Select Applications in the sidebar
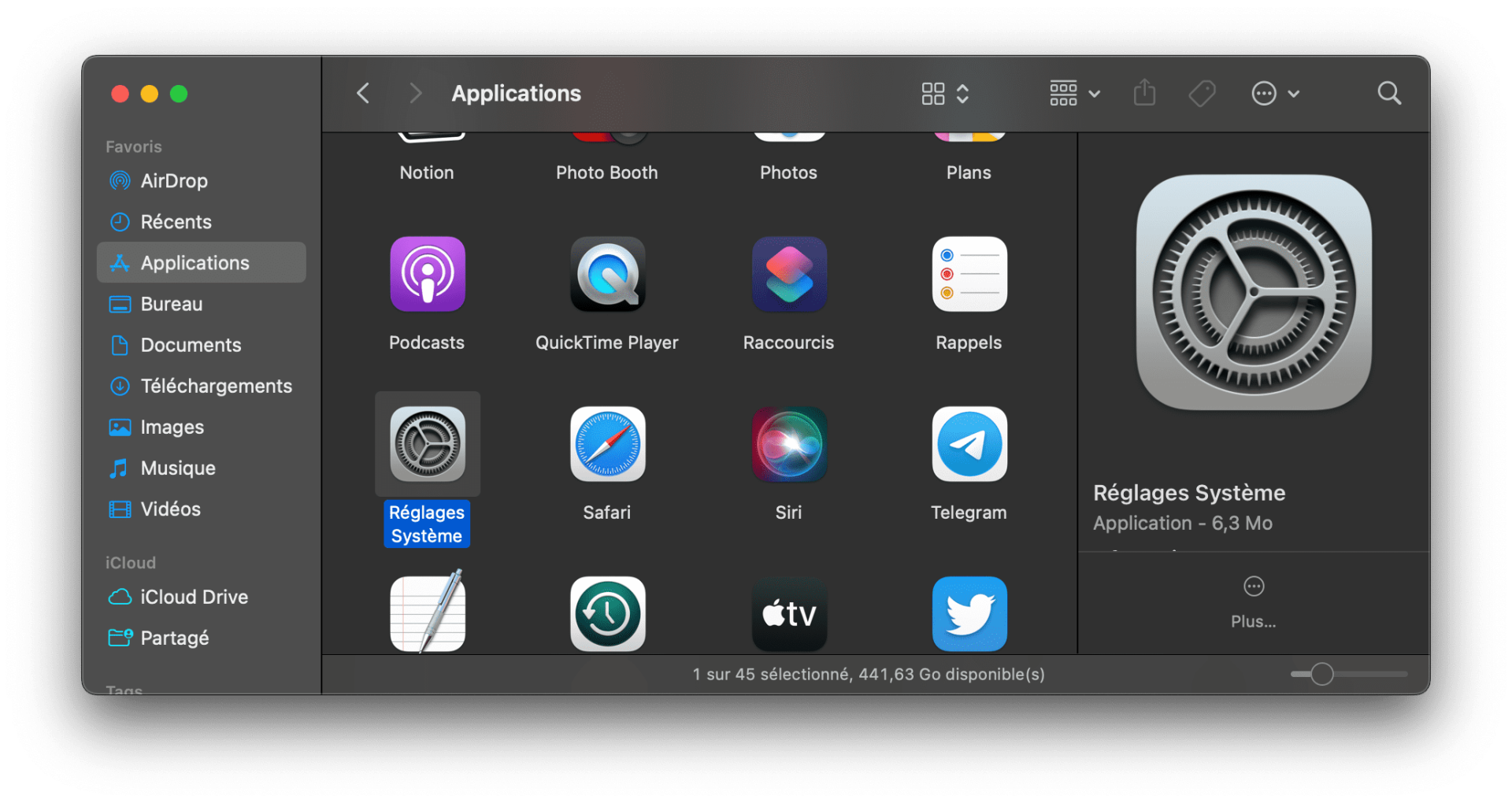Screen dimensions: 1512x803 pyautogui.click(x=202, y=262)
